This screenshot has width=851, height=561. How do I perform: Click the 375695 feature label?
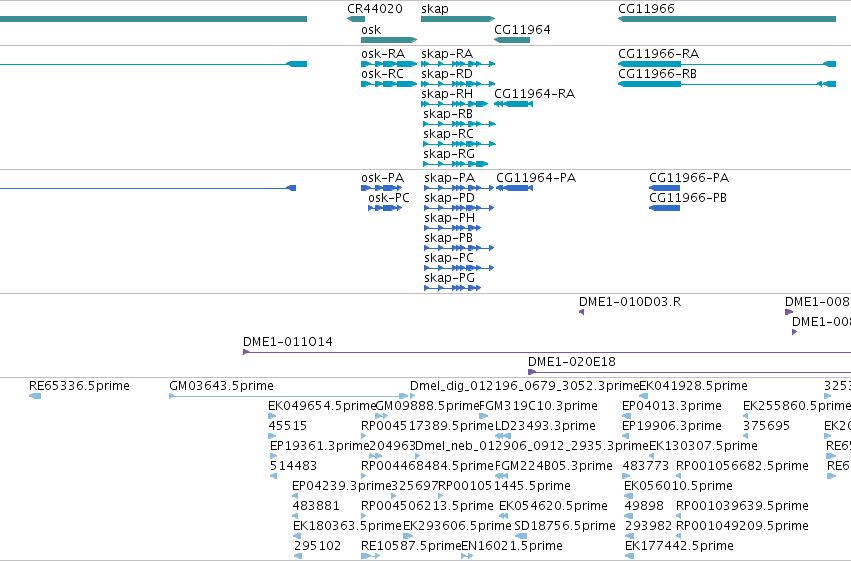click(766, 426)
